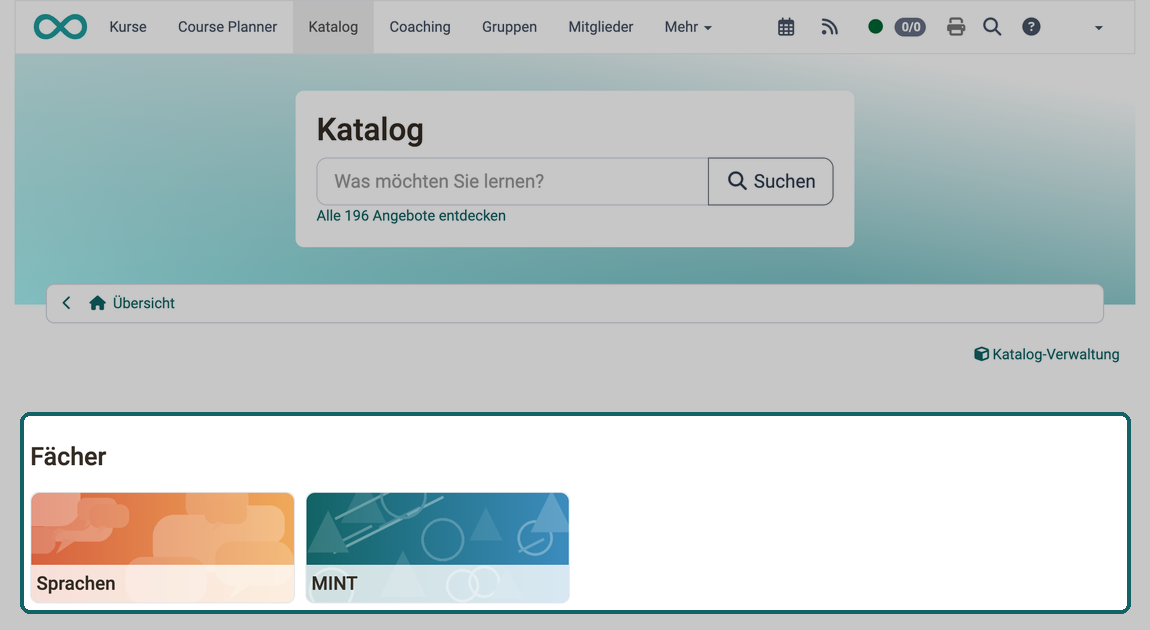Go to the Kurse tab
The width and height of the screenshot is (1150, 630).
128,27
